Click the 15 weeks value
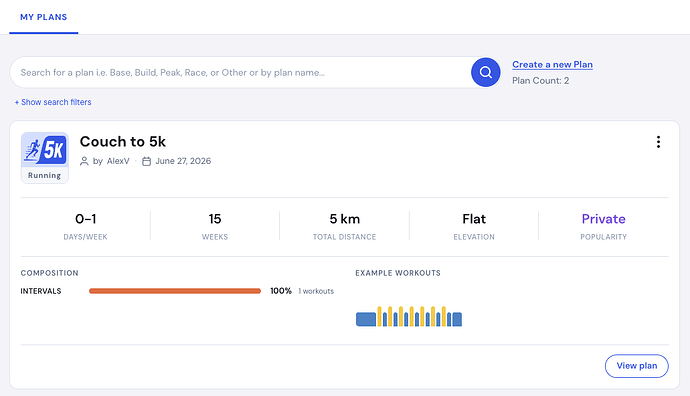690x396 pixels. [215, 219]
